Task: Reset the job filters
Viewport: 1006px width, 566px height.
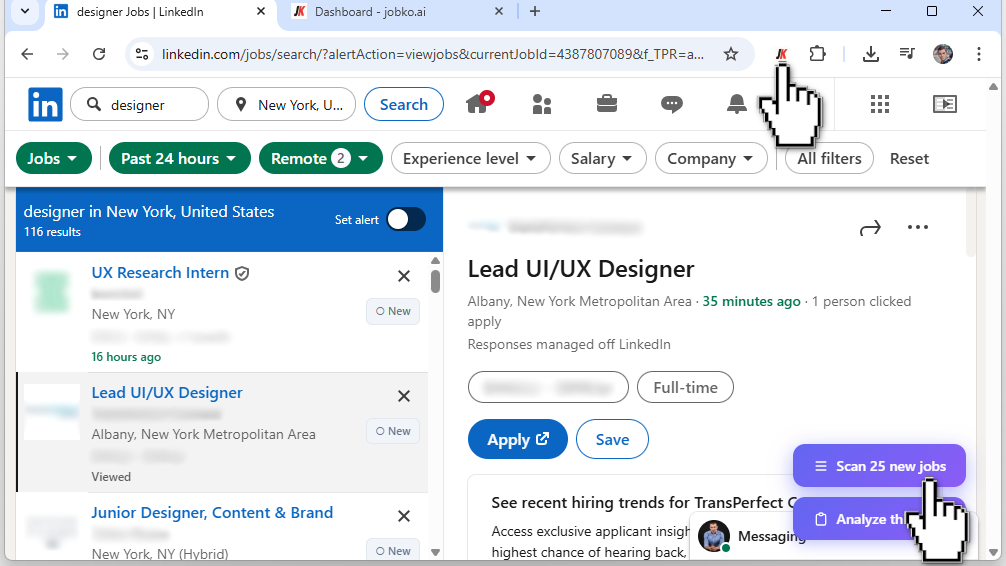Action: tap(909, 159)
